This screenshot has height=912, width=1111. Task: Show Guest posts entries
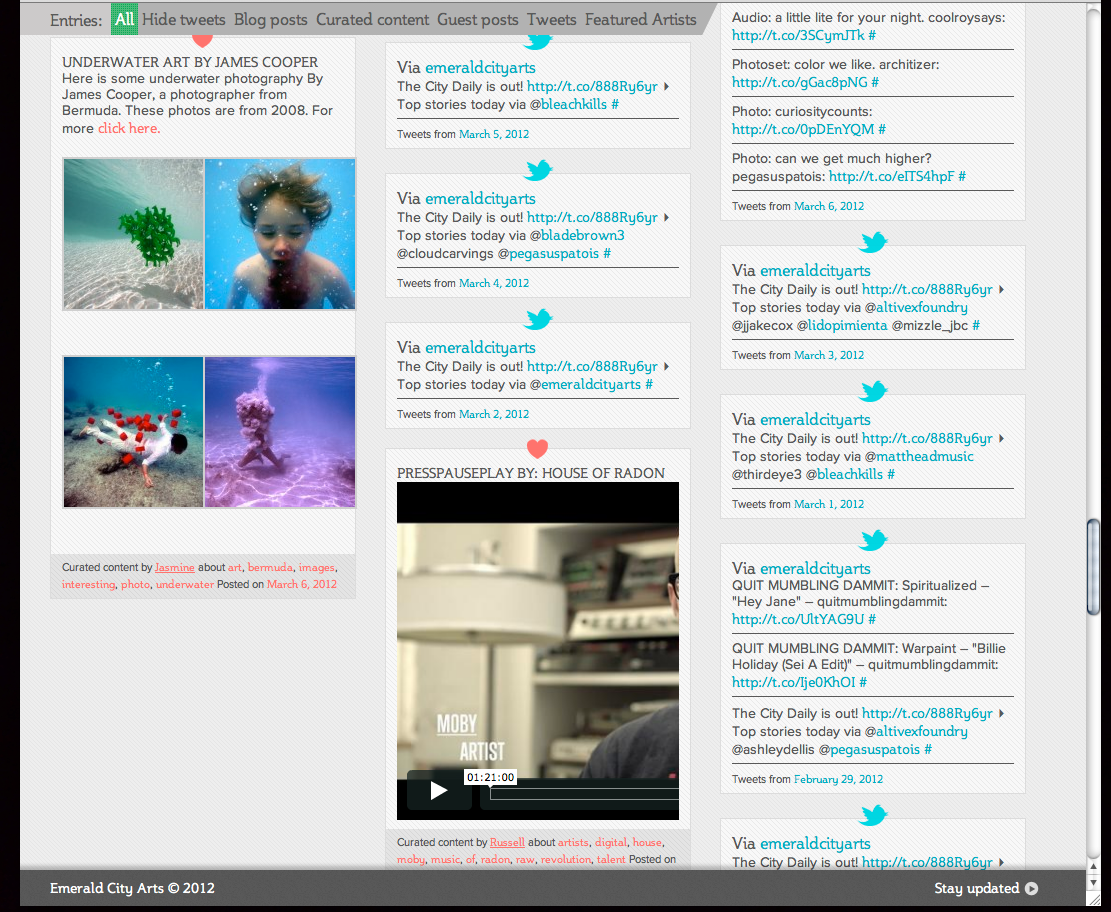pyautogui.click(x=478, y=20)
